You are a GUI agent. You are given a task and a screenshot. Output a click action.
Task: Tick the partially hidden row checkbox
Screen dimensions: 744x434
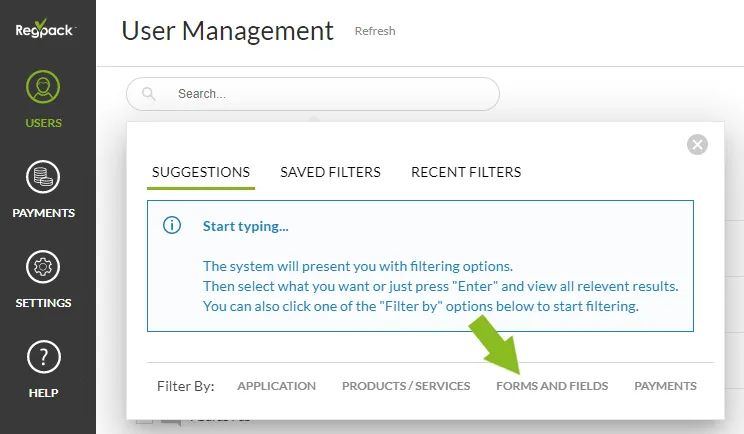(144, 421)
